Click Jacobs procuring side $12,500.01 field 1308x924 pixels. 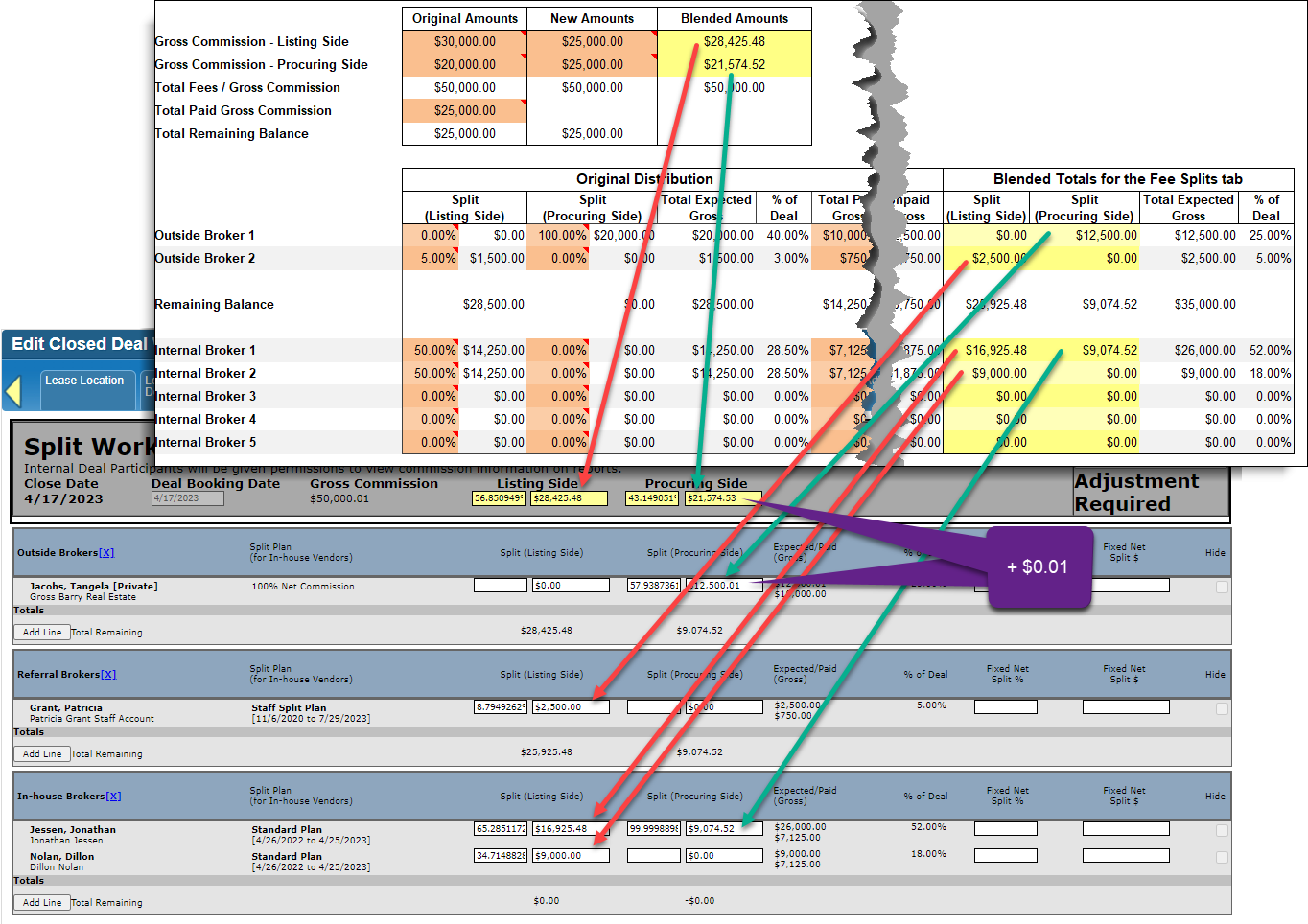pyautogui.click(x=724, y=586)
